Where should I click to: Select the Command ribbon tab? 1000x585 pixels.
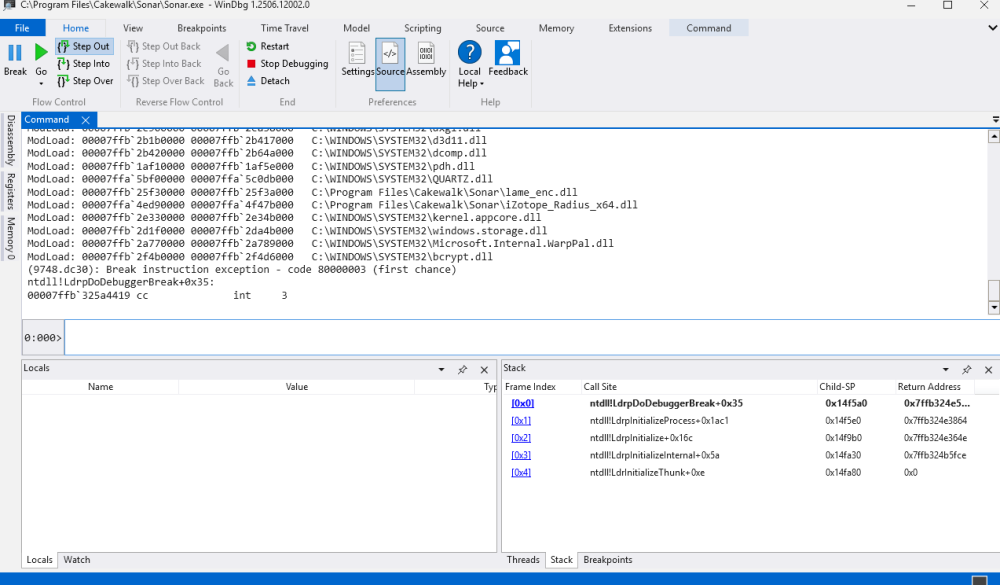click(709, 28)
